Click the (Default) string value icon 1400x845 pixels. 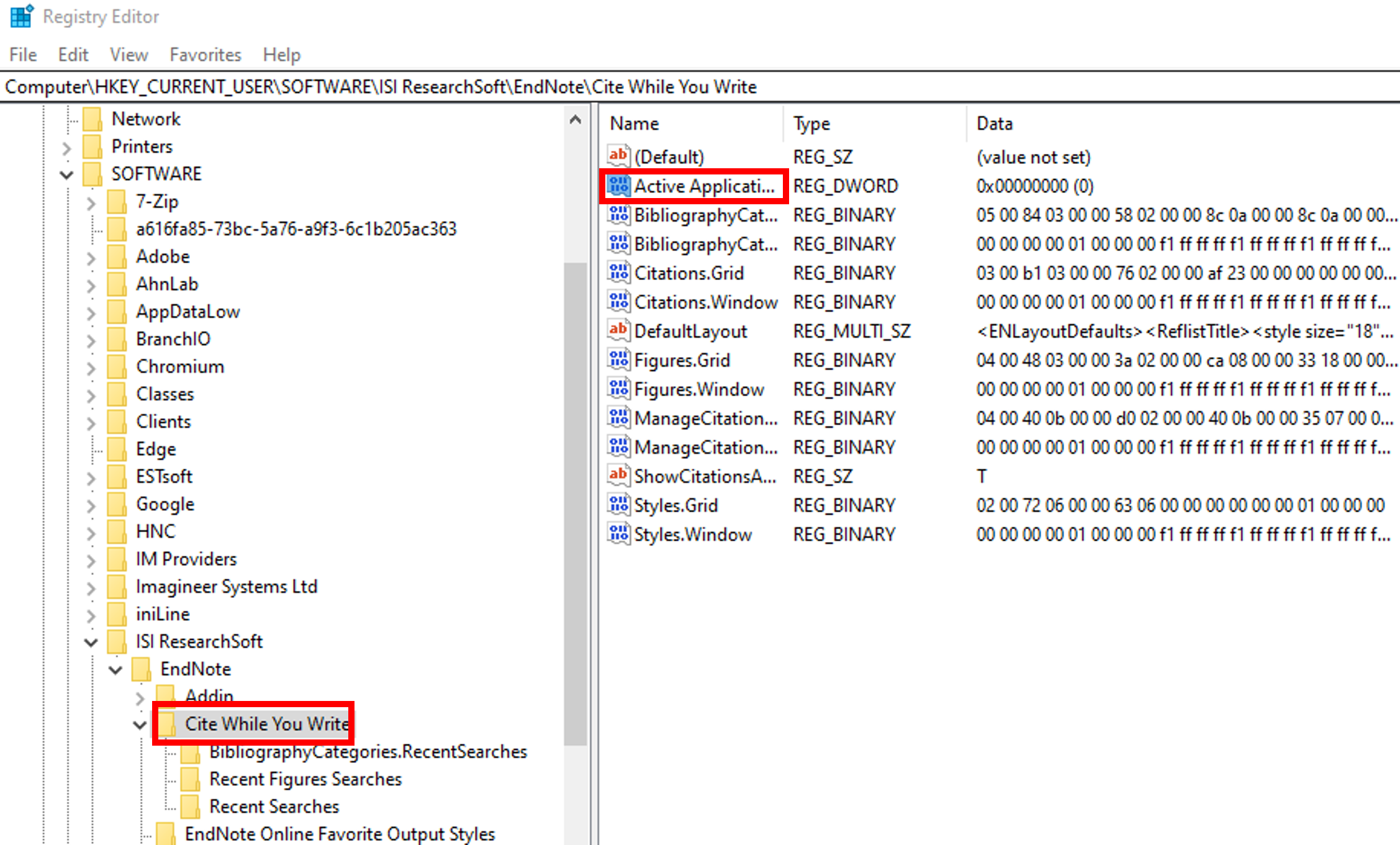point(619,156)
